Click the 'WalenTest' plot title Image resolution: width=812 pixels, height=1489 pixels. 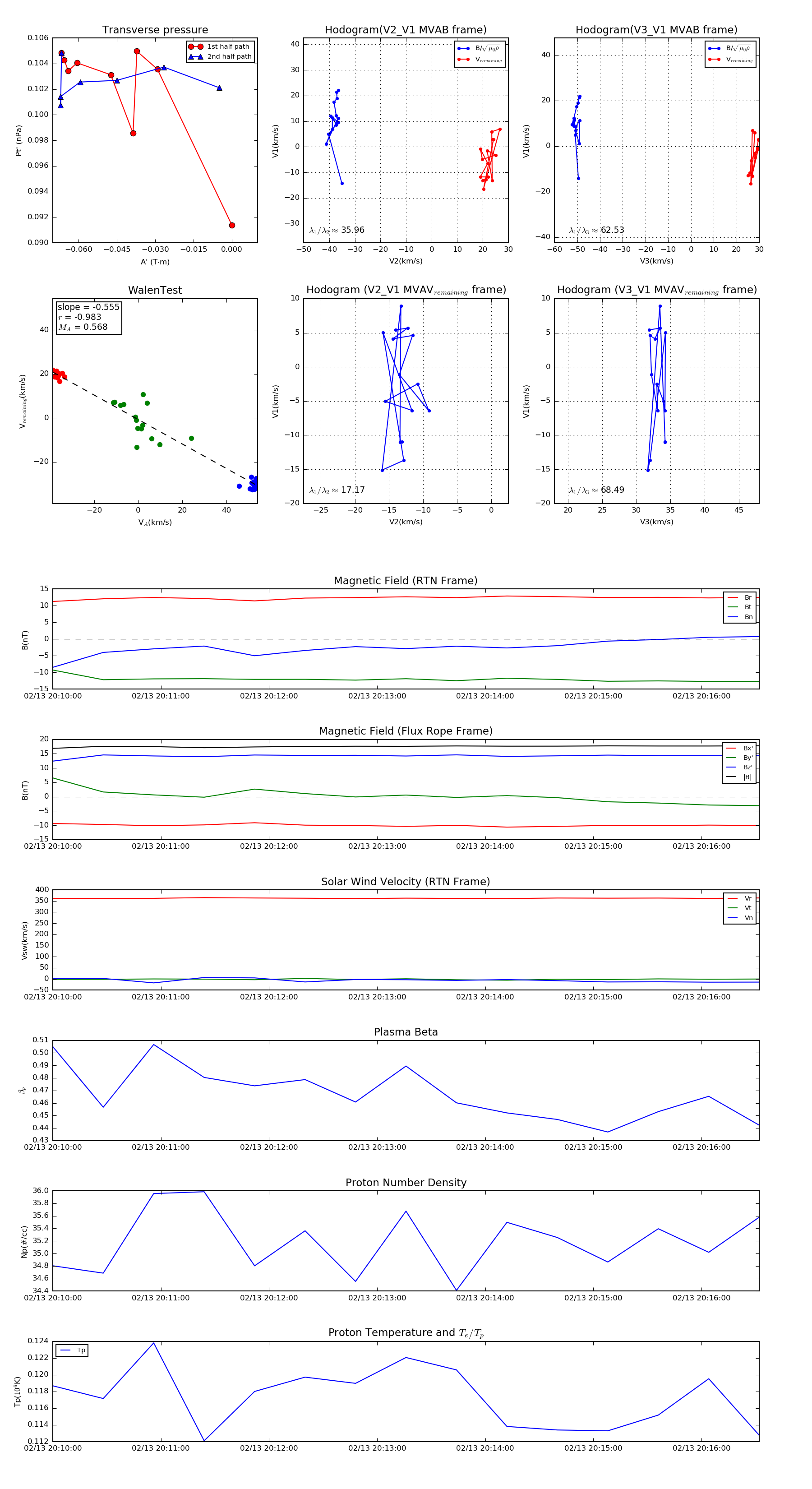[x=155, y=290]
